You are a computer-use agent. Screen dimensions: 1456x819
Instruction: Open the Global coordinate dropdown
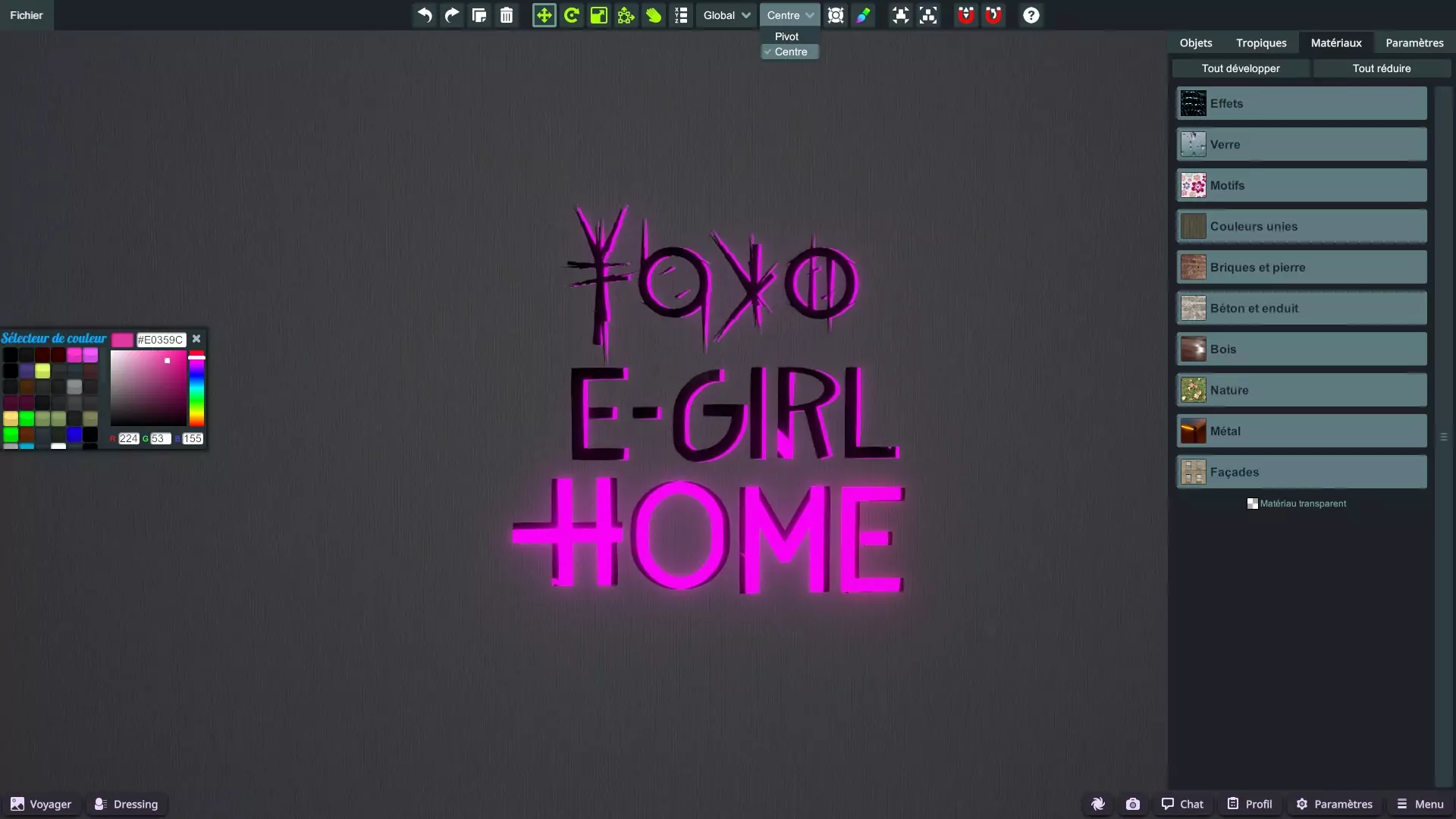click(x=726, y=15)
